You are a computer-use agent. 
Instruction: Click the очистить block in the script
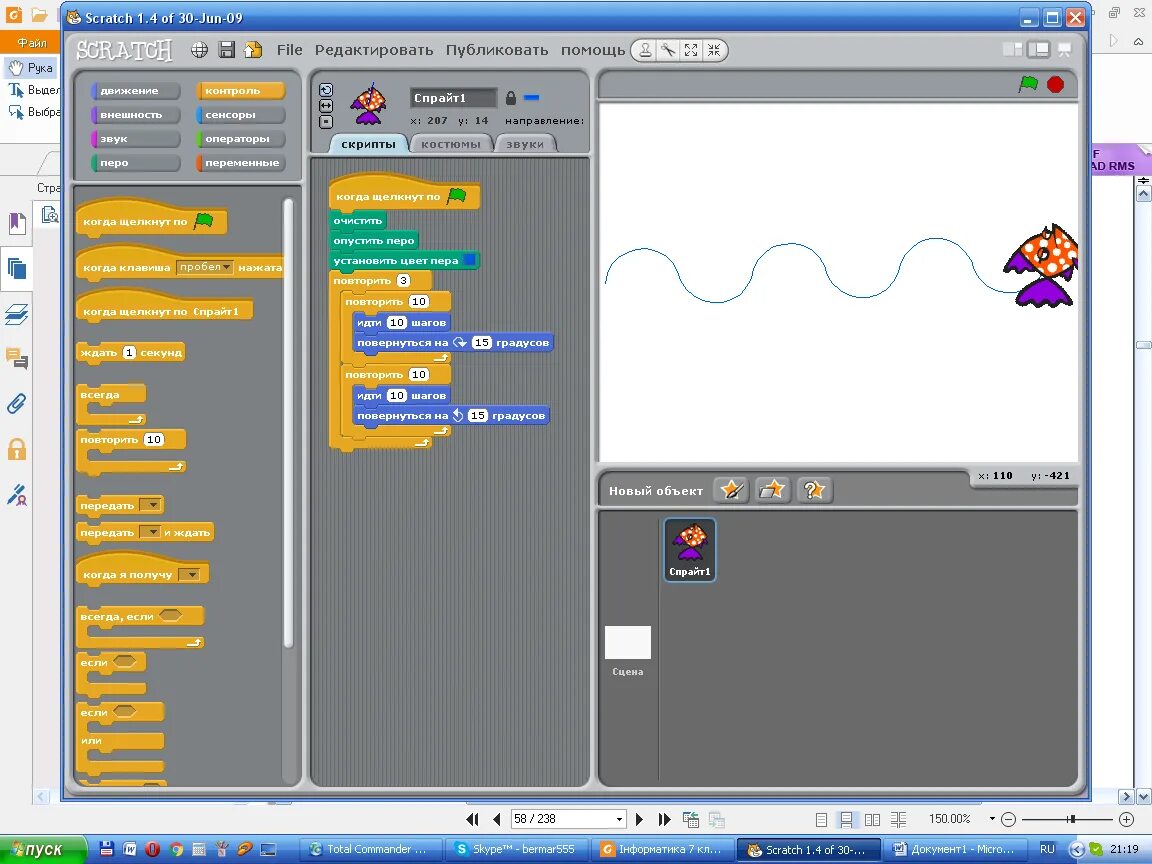click(358, 220)
